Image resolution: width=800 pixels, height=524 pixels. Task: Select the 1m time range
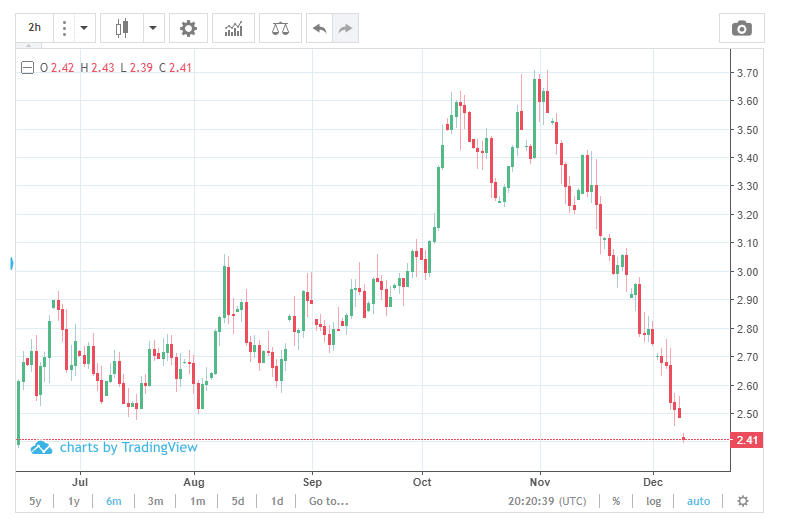(197, 501)
